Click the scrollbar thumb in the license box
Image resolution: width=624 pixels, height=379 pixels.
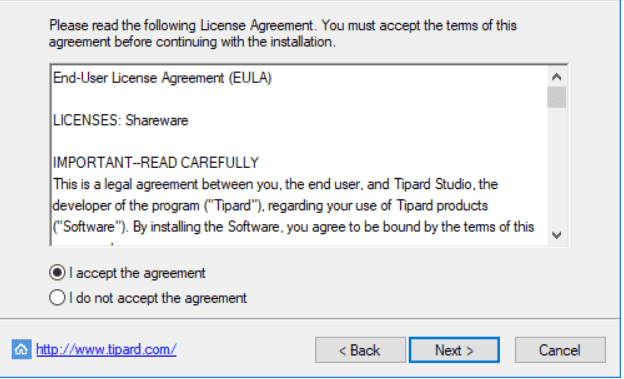(556, 98)
